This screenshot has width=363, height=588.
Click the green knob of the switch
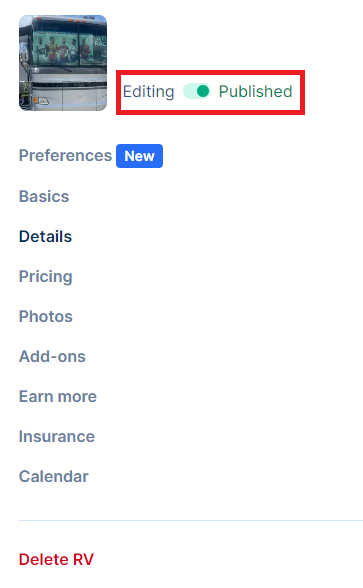point(203,91)
